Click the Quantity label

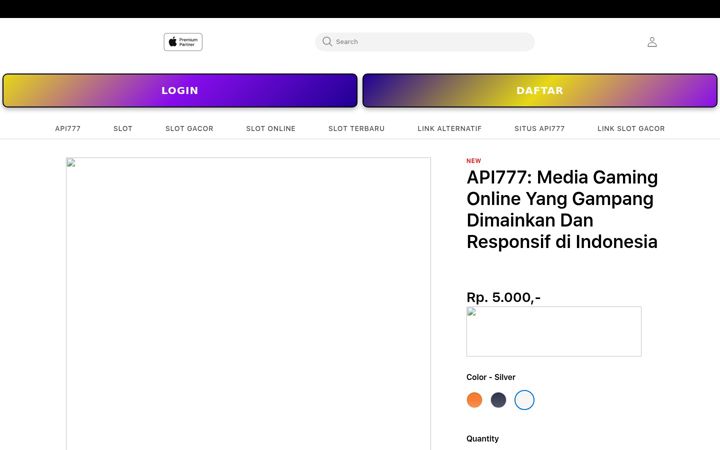click(482, 439)
